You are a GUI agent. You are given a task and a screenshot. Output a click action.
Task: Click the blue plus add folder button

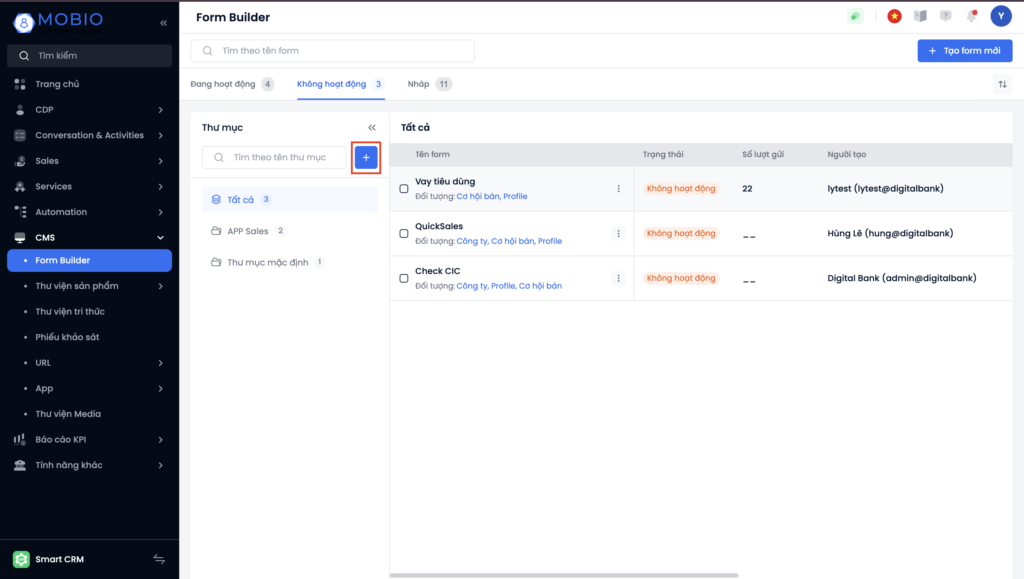click(x=366, y=158)
